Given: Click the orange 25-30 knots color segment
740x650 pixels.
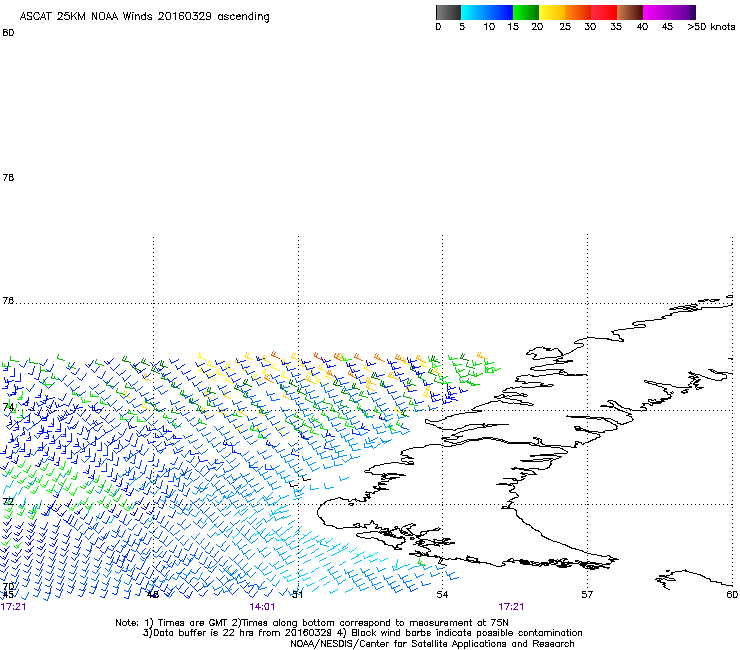Looking at the screenshot, I should [578, 12].
